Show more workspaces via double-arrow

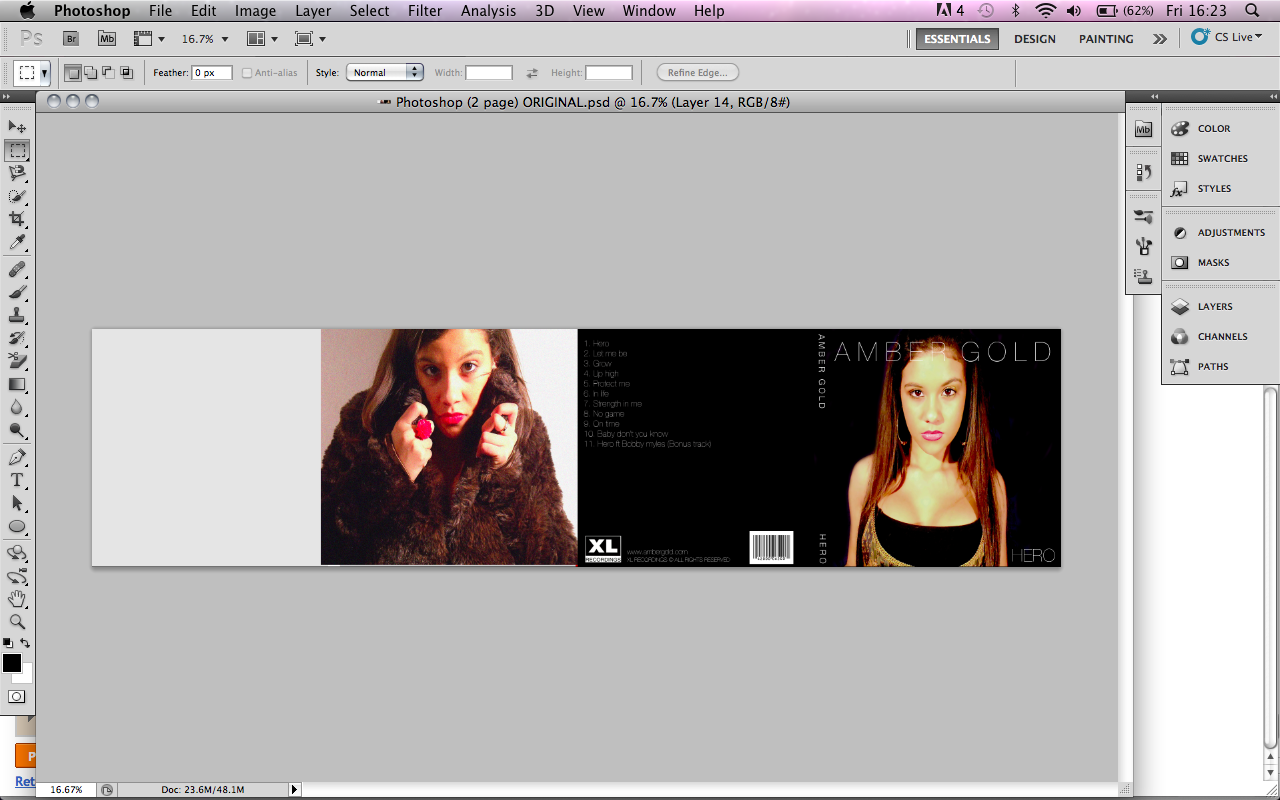point(1159,39)
